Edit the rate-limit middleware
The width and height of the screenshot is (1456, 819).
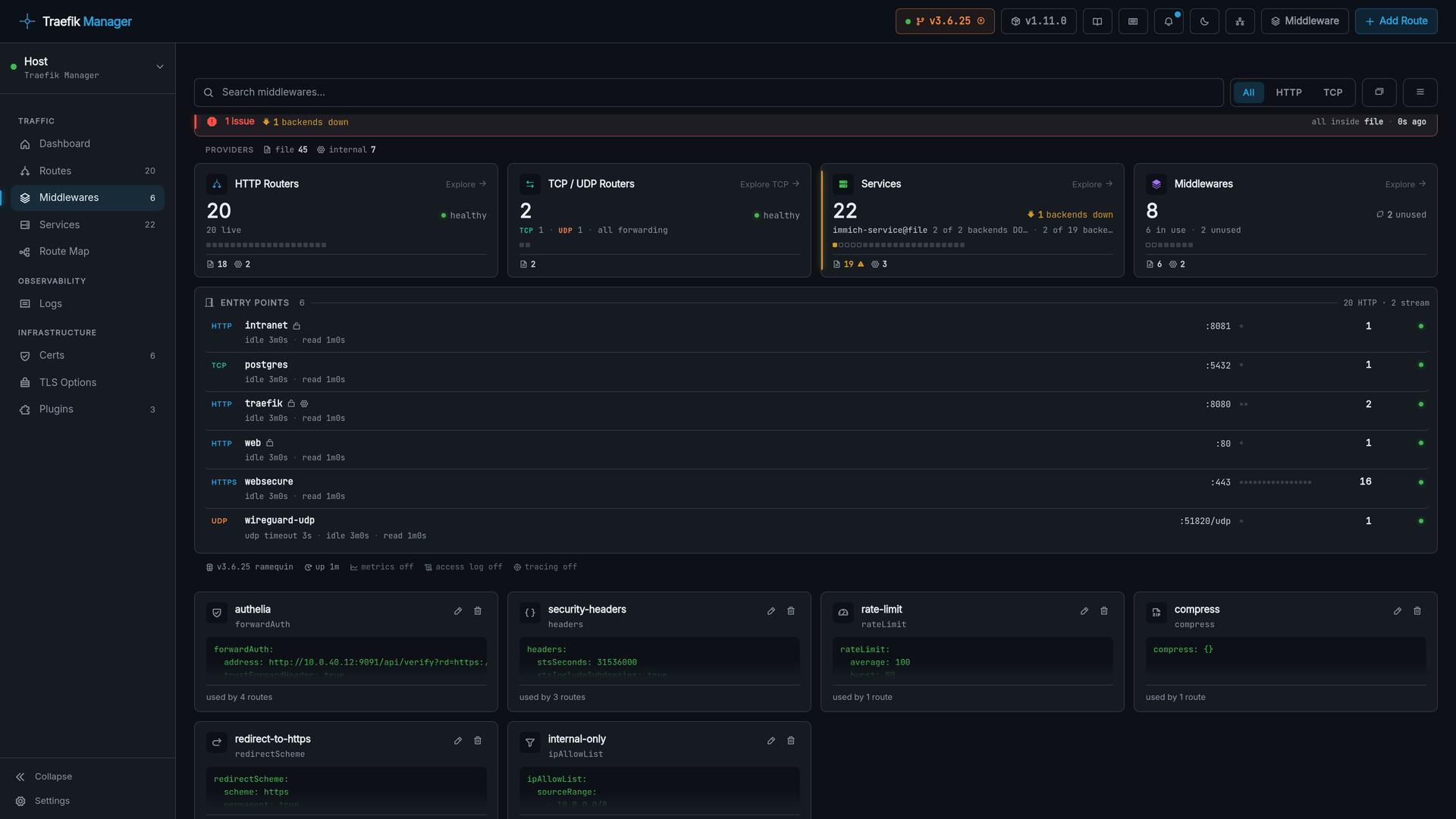point(1084,611)
